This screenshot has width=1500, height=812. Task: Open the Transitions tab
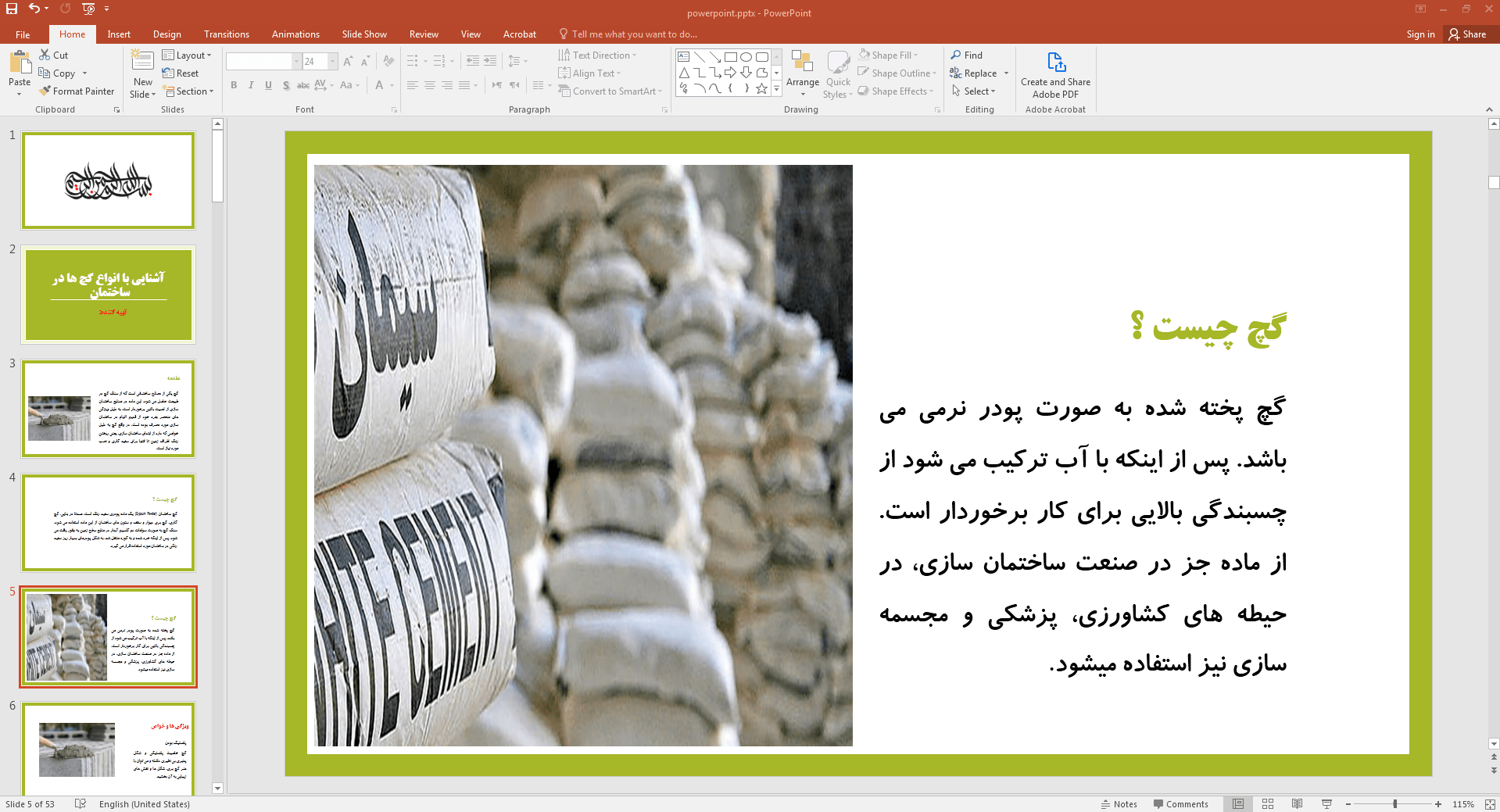coord(227,34)
